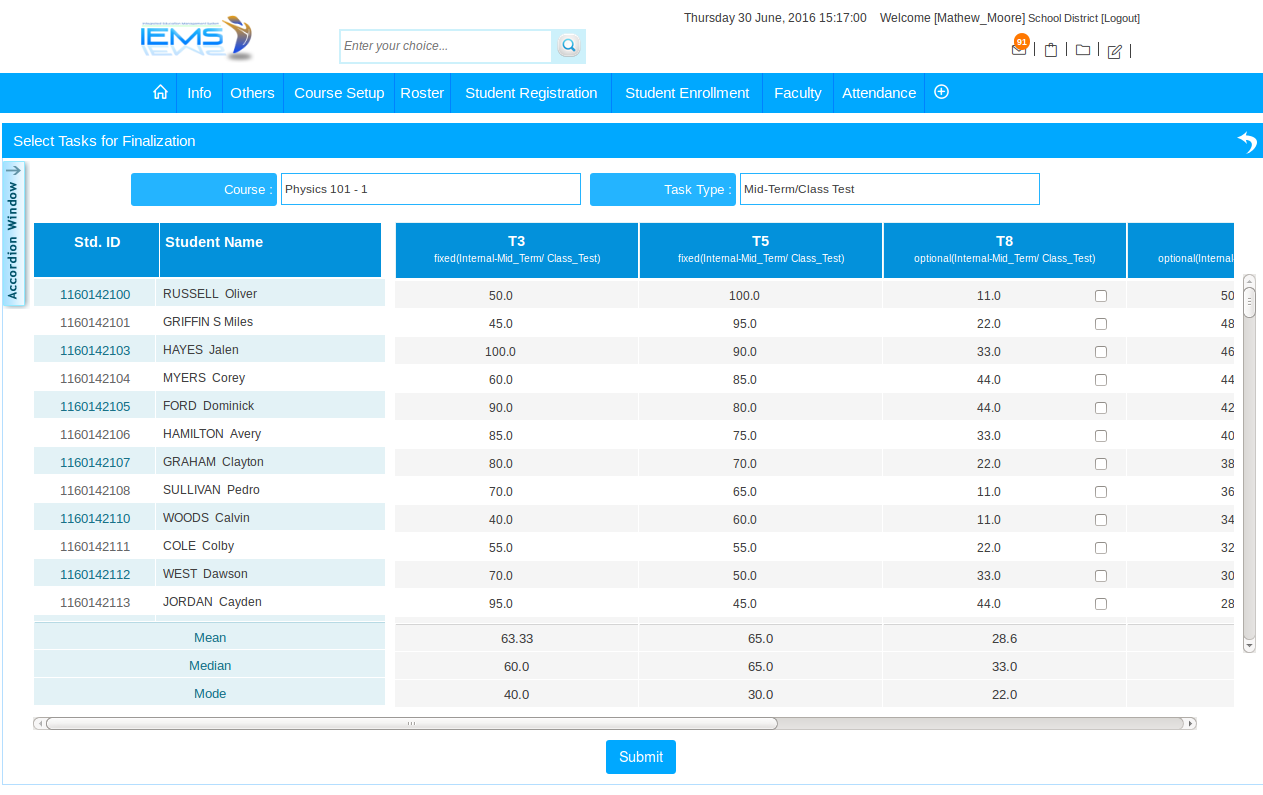
Task: Click student ID 1160142107
Action: [95, 462]
